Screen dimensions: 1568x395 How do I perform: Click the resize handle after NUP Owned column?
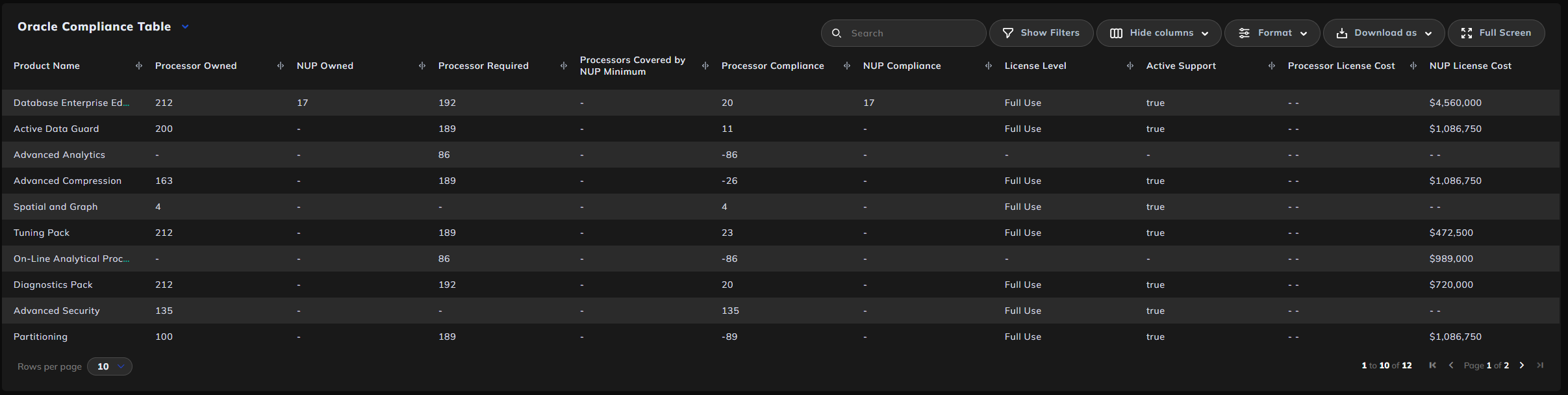(x=422, y=66)
